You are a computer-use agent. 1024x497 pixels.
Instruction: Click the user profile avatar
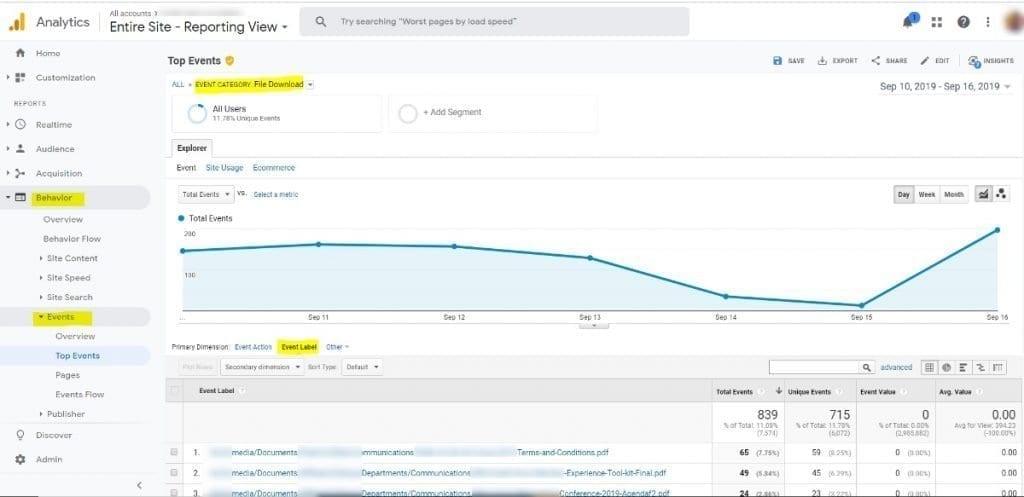[x=1015, y=22]
